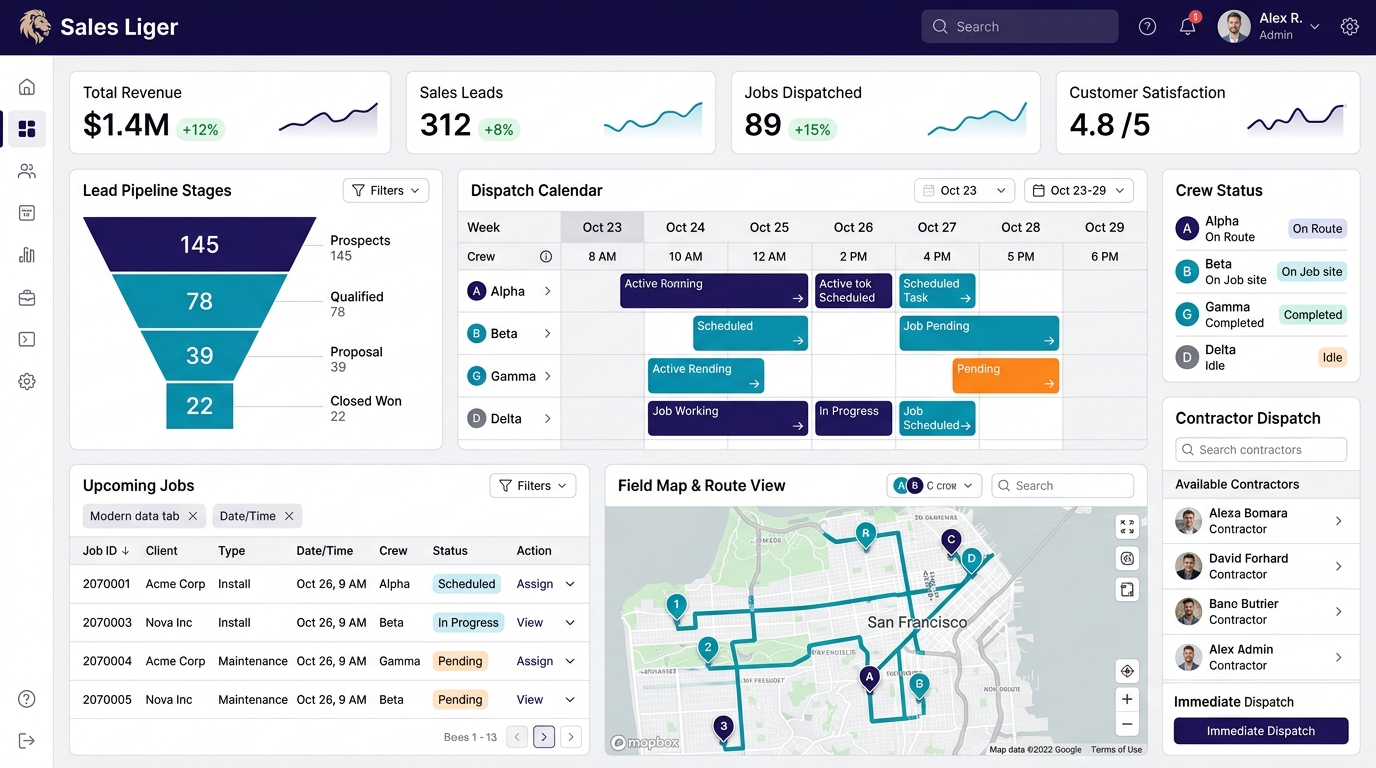Select map pin R
1376x768 pixels.
coord(866,535)
